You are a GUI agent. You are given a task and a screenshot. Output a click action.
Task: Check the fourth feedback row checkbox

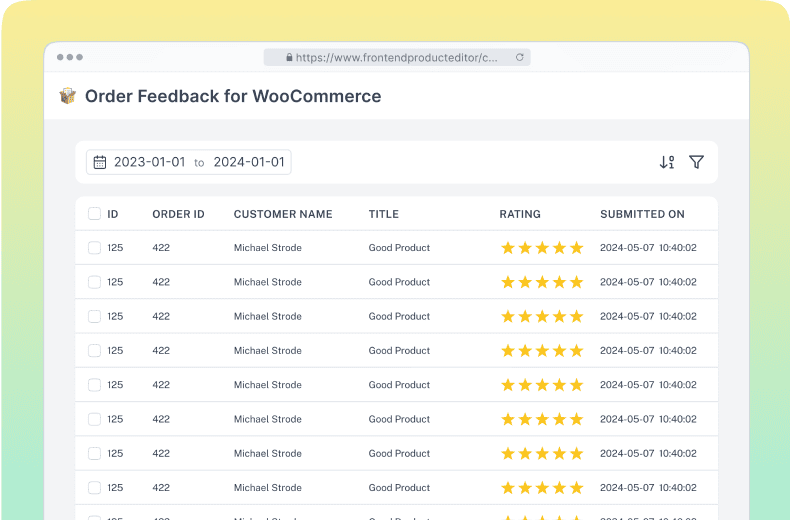click(94, 351)
